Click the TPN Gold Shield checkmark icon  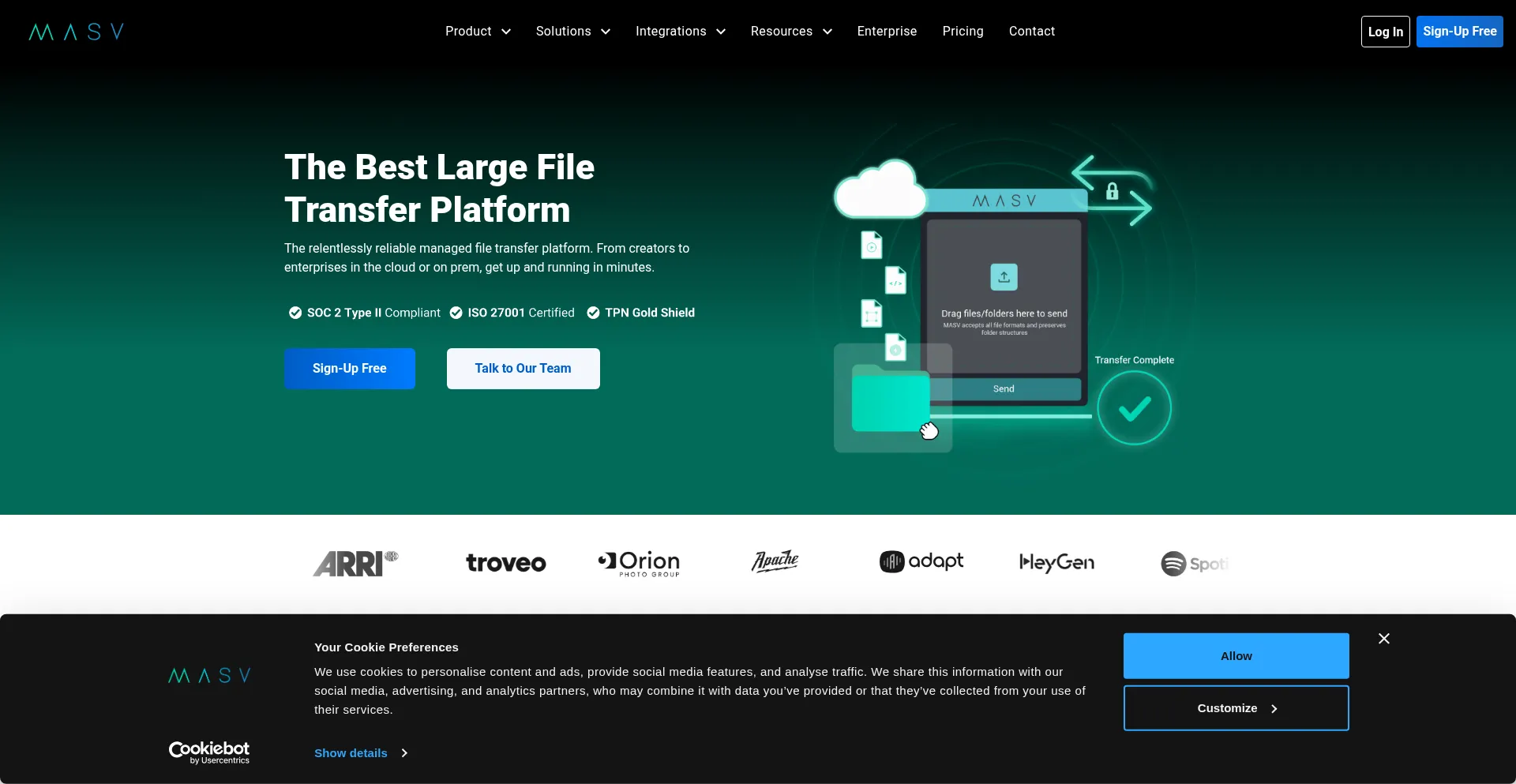pyautogui.click(x=593, y=313)
